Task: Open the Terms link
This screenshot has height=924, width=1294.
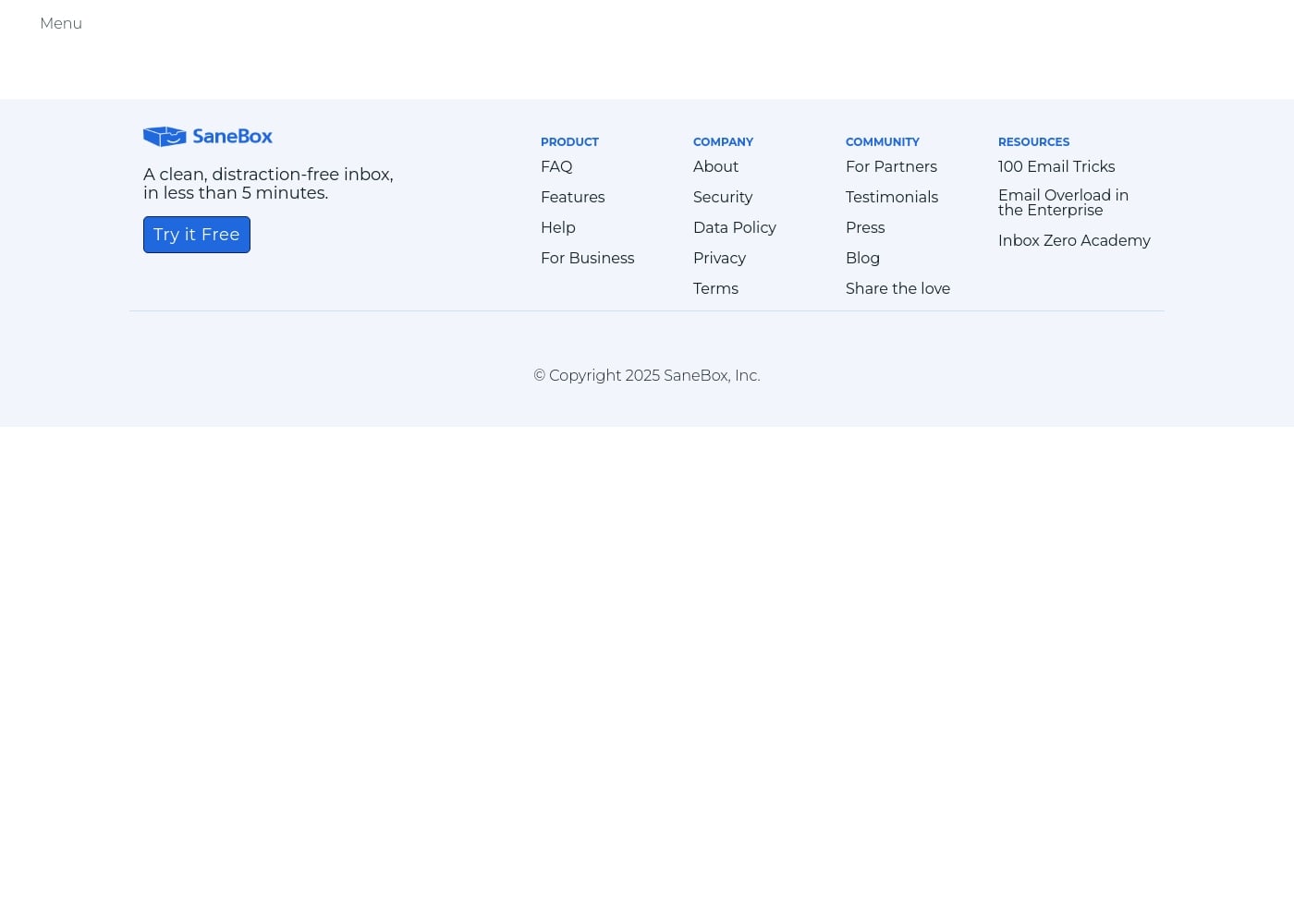Action: pyautogui.click(x=715, y=289)
